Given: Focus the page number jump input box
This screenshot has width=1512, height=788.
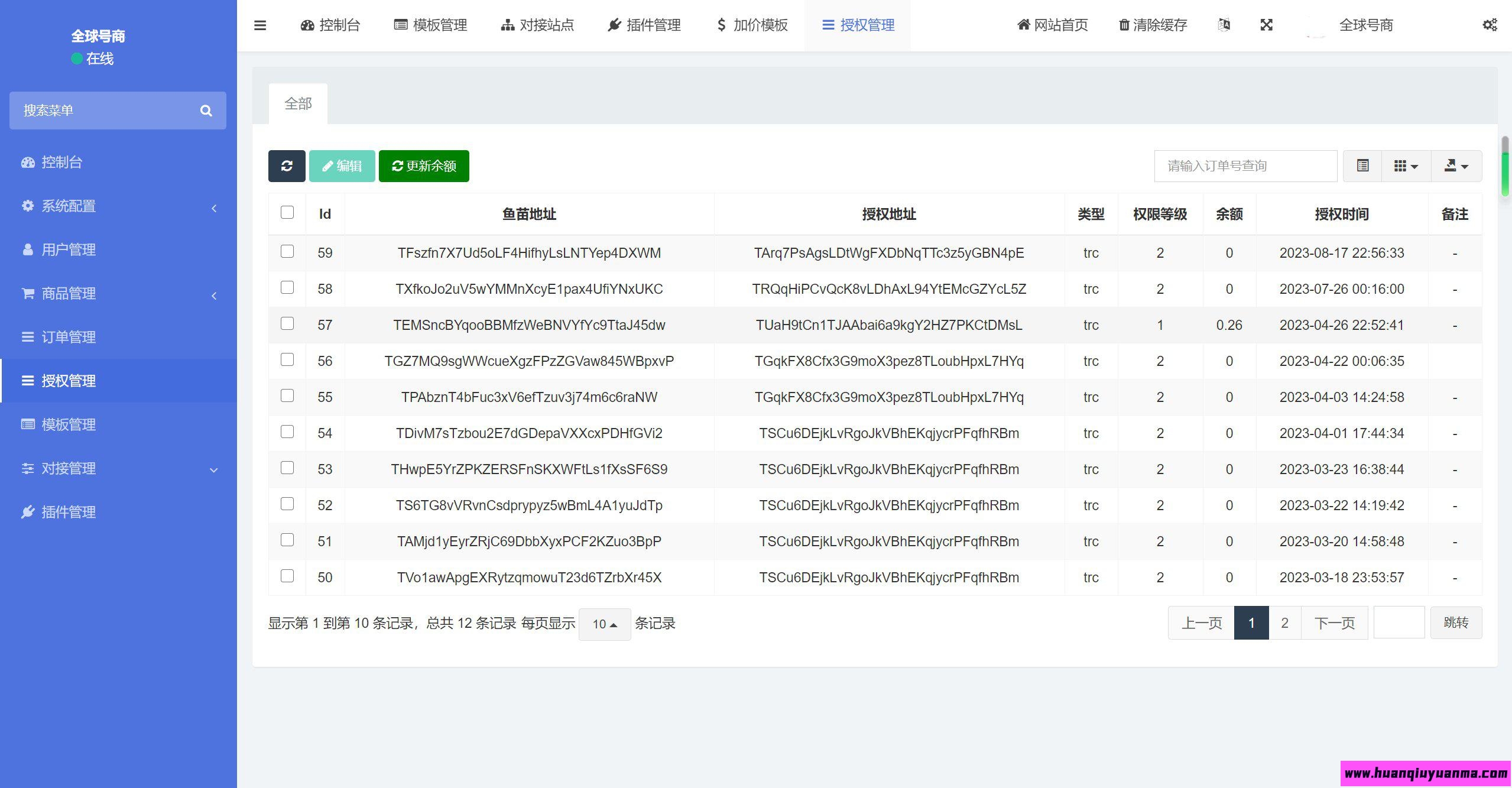Looking at the screenshot, I should point(1399,622).
